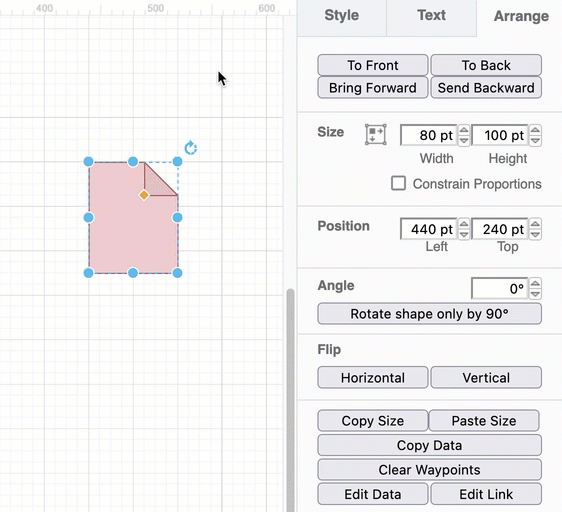The image size is (562, 512).
Task: Click the vertical scrollbar thumb beside the canvas
Action: tap(290, 400)
